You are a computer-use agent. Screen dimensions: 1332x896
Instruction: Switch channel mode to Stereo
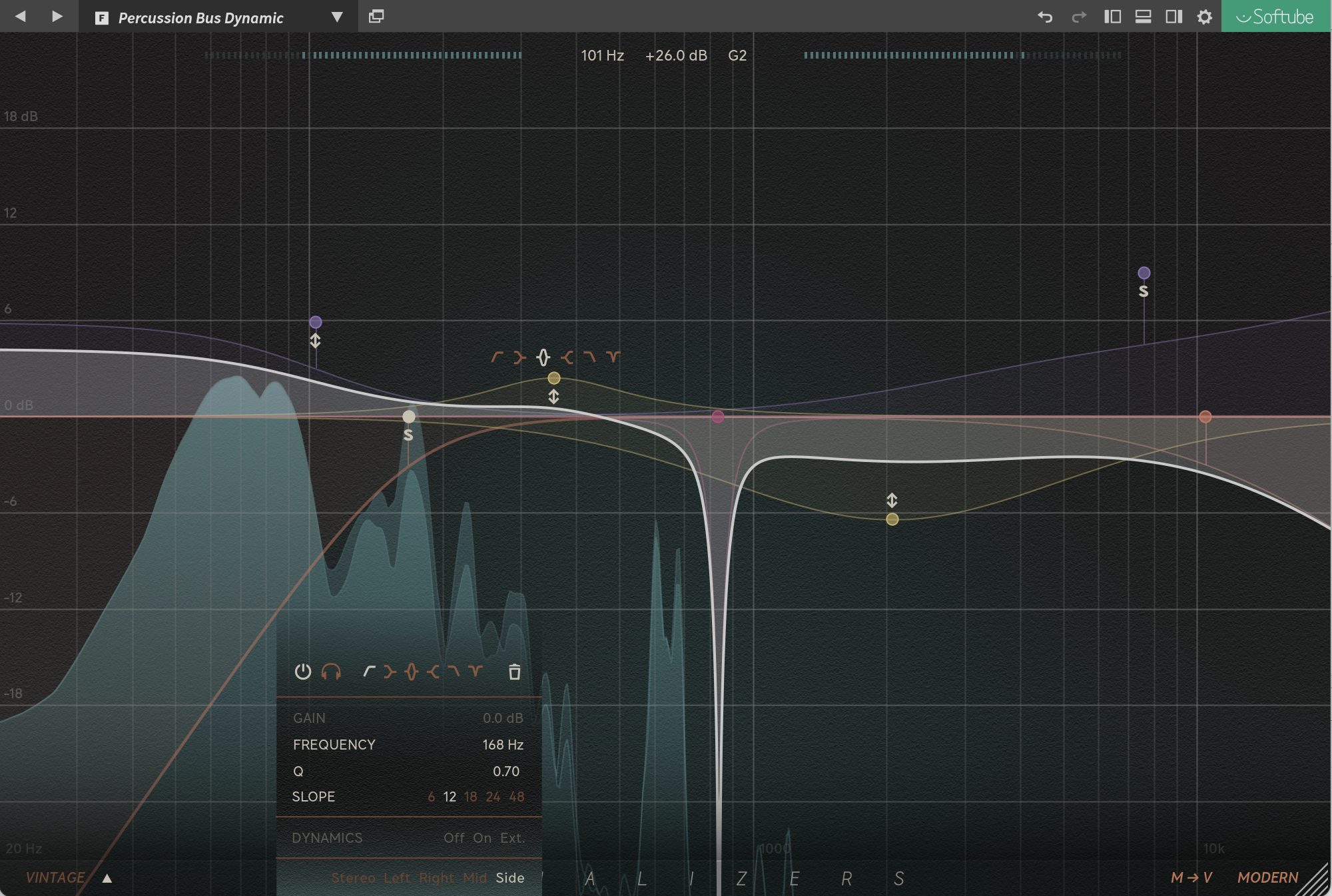click(x=353, y=878)
